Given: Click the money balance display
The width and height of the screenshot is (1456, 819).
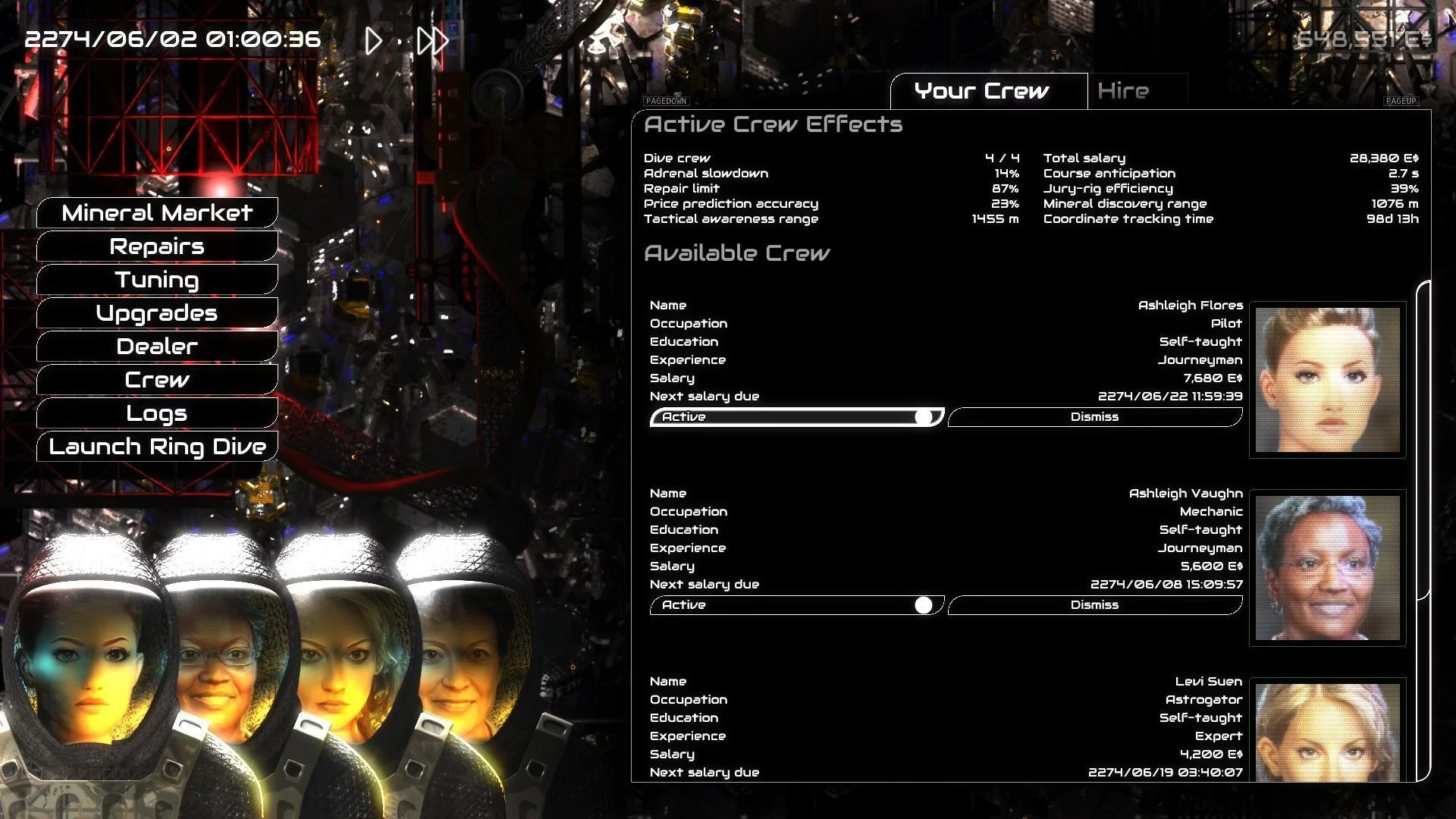Looking at the screenshot, I should tap(1363, 39).
